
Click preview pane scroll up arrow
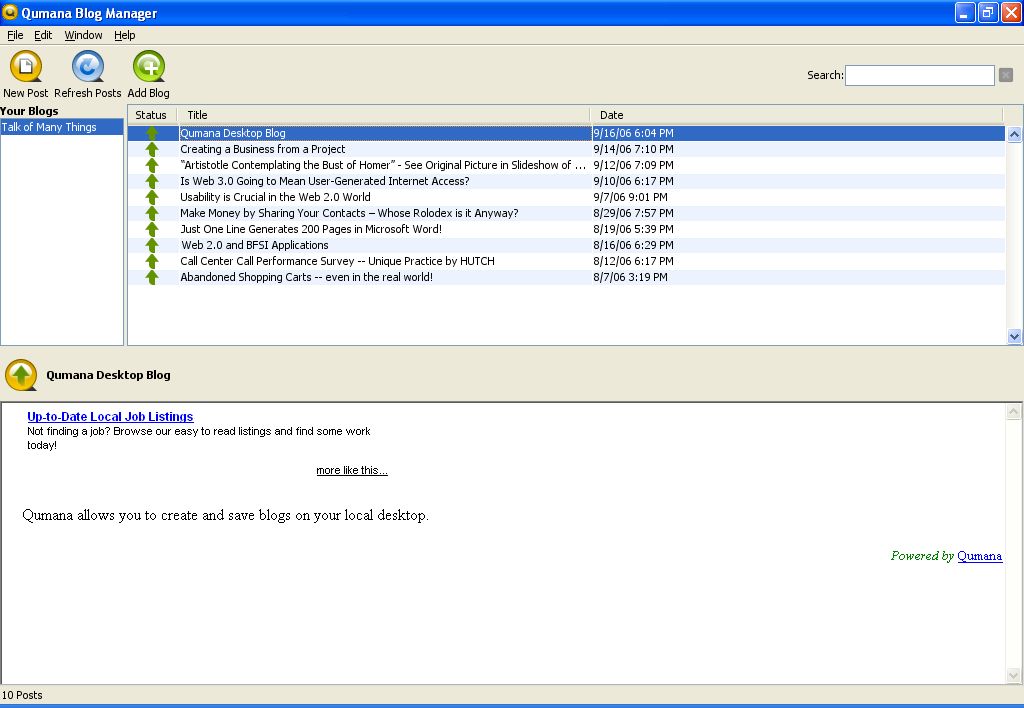coord(1014,411)
